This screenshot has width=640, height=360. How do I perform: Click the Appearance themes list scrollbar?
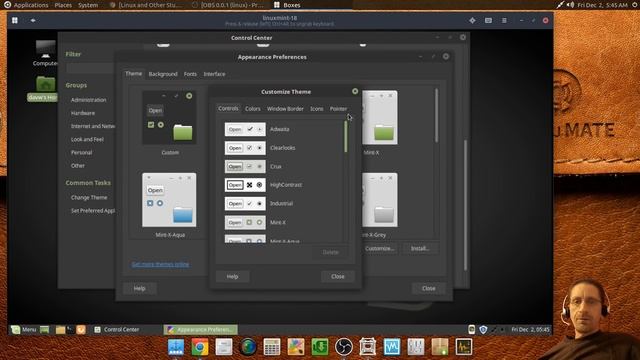(436, 116)
